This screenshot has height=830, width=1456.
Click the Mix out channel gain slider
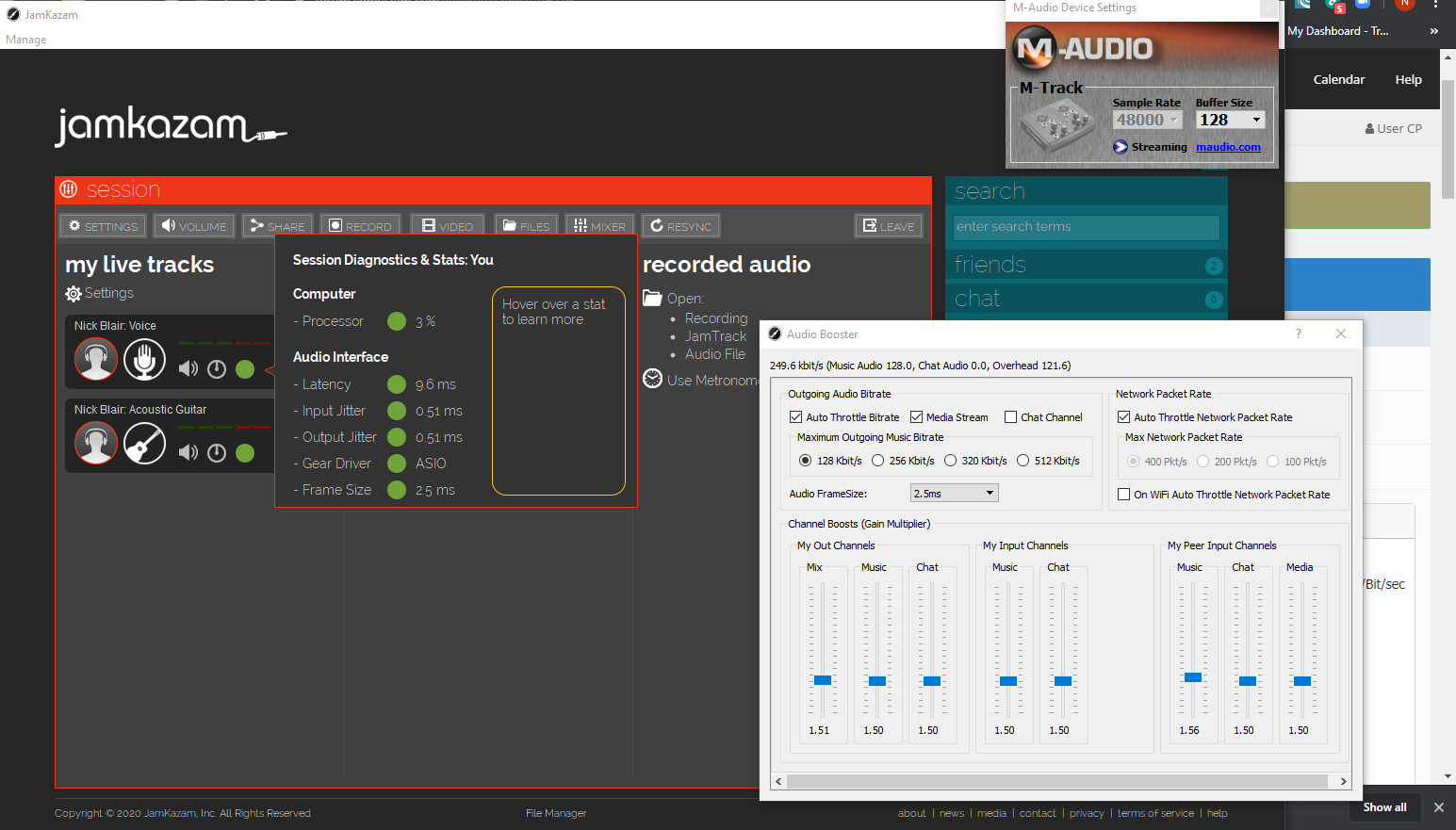[823, 680]
